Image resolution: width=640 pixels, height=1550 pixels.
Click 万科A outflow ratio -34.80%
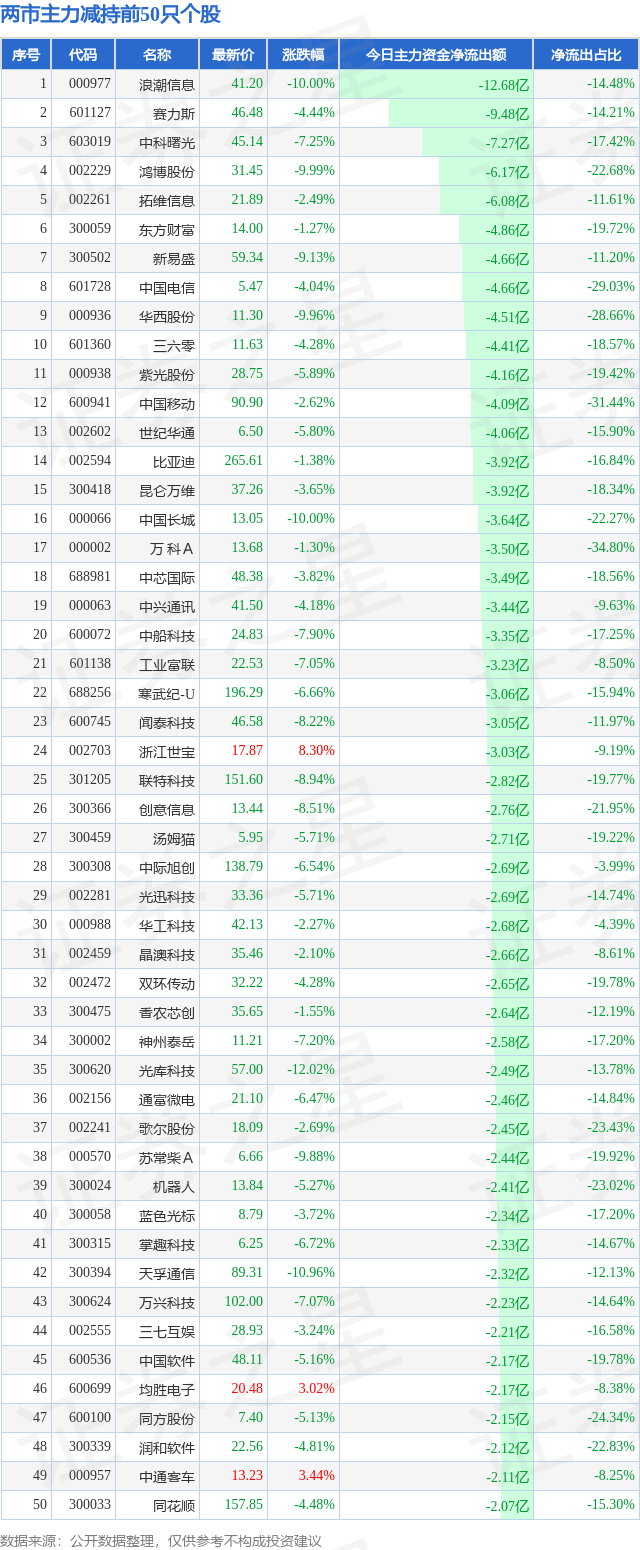(611, 548)
